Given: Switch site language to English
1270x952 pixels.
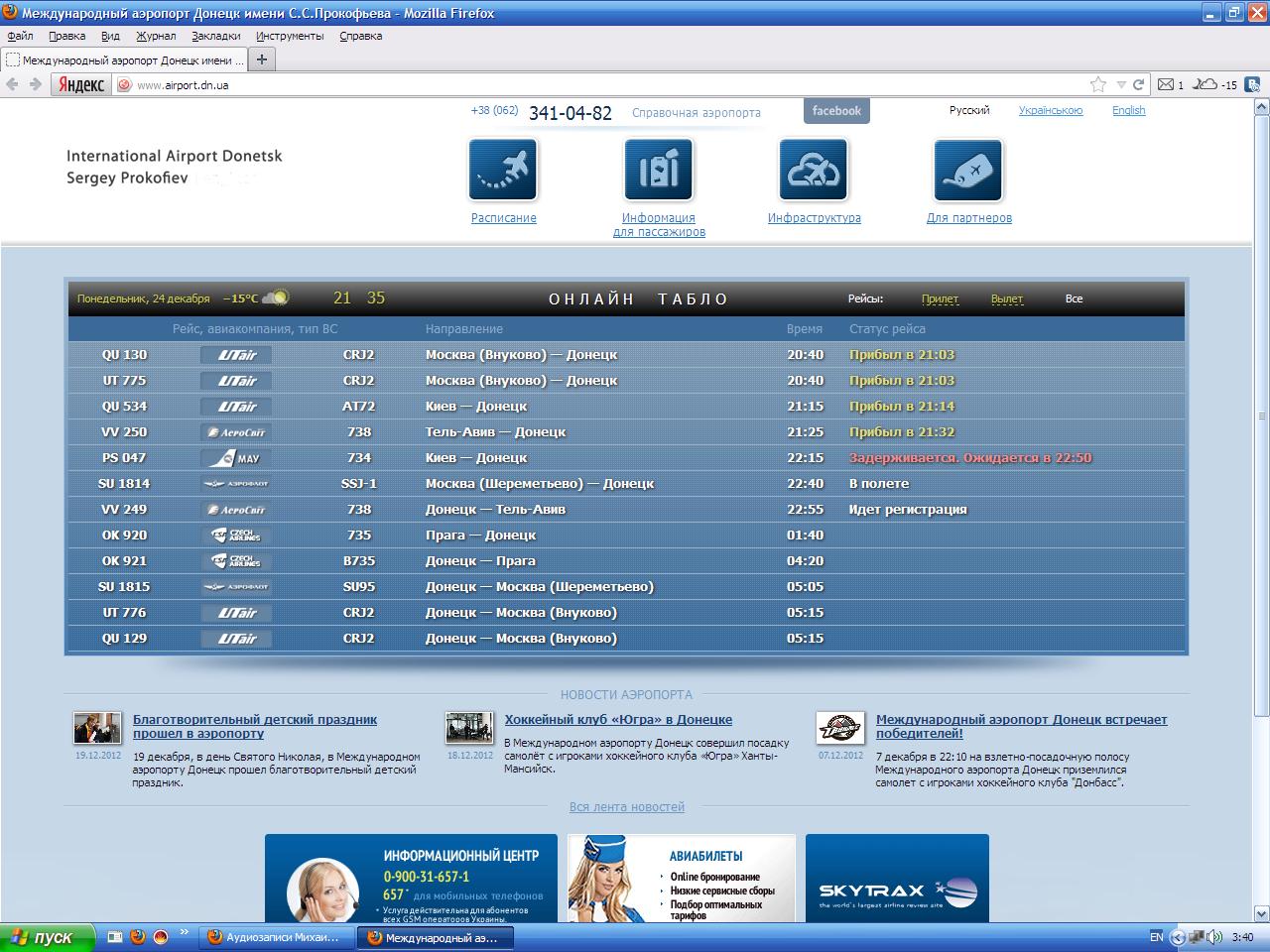Looking at the screenshot, I should pyautogui.click(x=1128, y=111).
